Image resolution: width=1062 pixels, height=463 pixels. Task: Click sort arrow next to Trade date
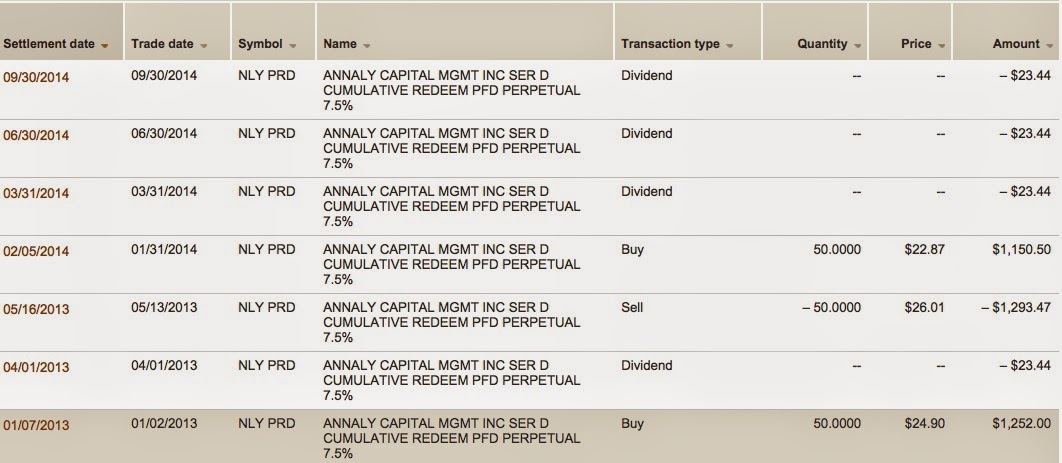coord(204,46)
